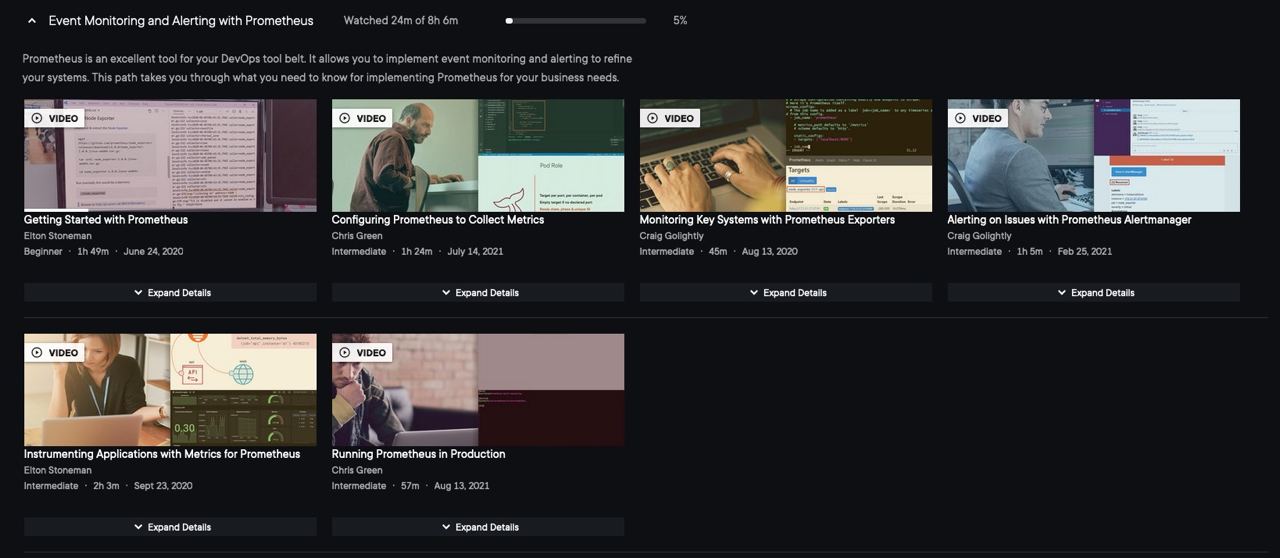This screenshot has width=1280, height=558.
Task: Click the 5% progress percentage
Action: 680,21
